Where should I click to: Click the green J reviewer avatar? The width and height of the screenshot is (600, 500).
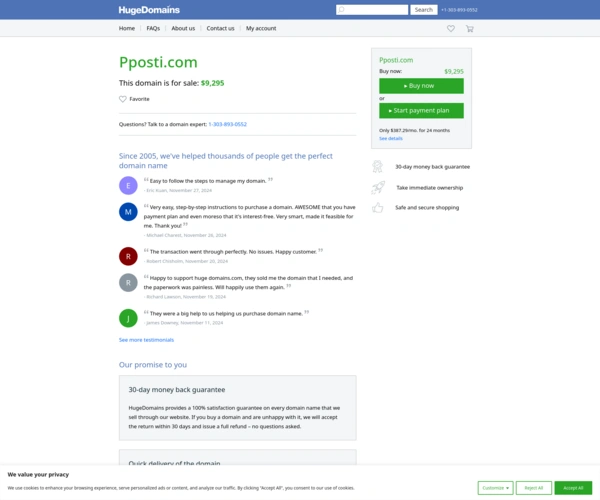(128, 318)
